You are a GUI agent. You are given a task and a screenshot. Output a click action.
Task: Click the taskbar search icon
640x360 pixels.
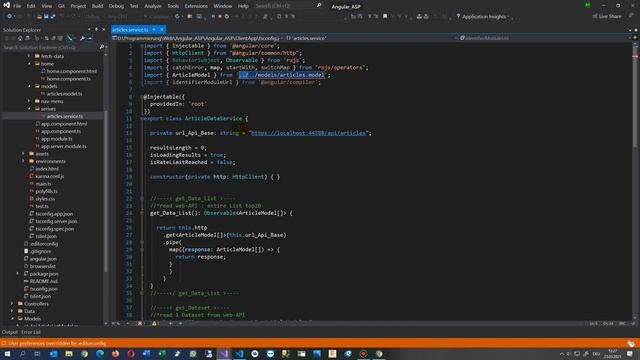(x=22, y=353)
